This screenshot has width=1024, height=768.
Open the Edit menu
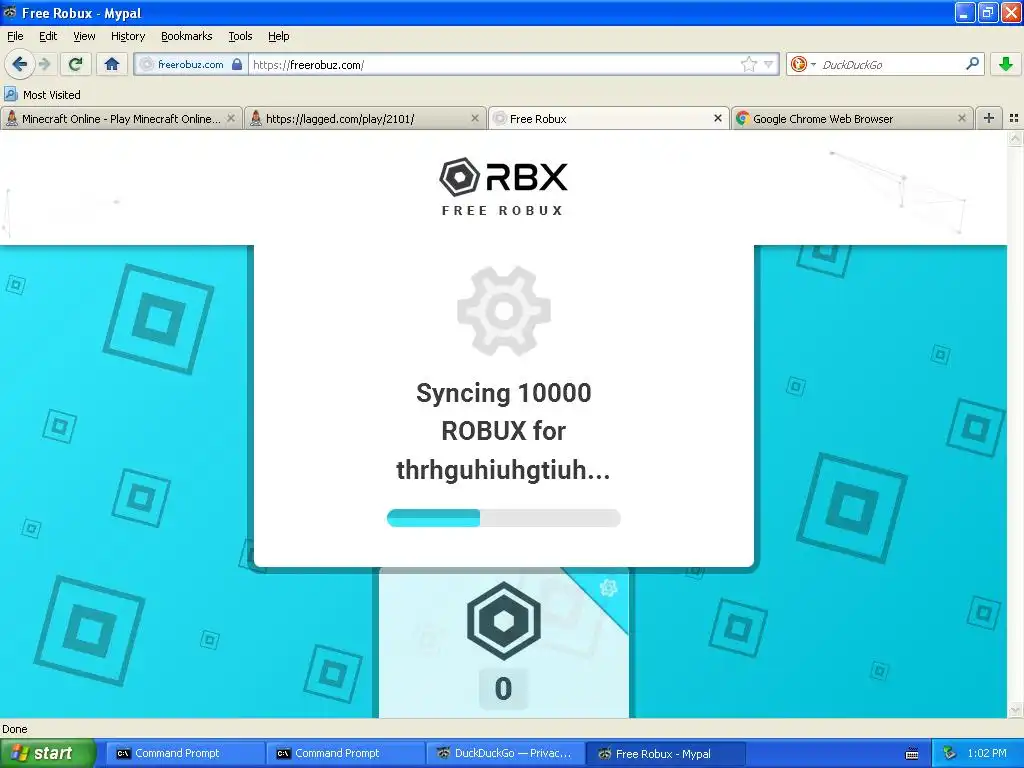(x=48, y=36)
